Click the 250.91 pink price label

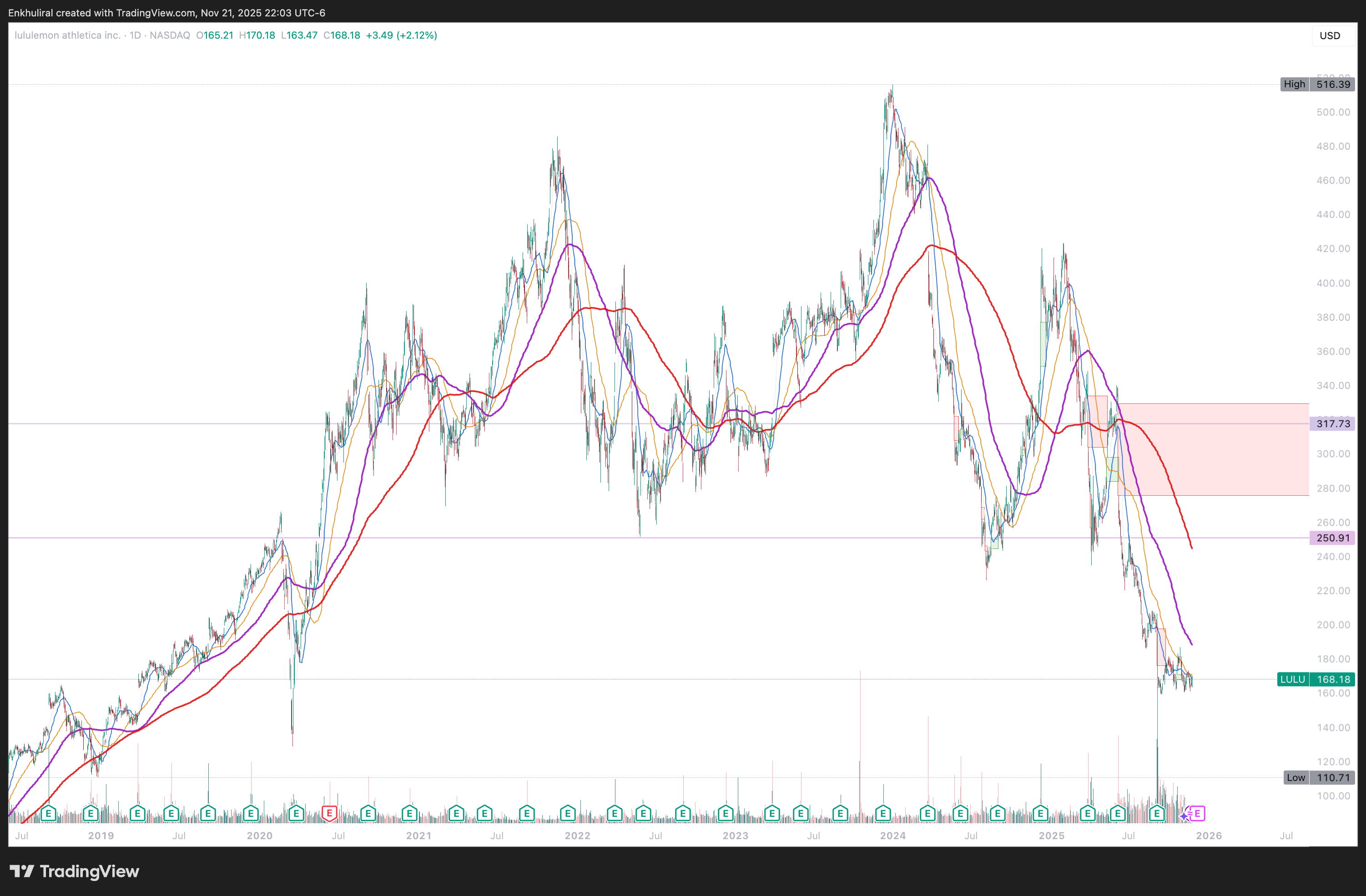pyautogui.click(x=1333, y=538)
